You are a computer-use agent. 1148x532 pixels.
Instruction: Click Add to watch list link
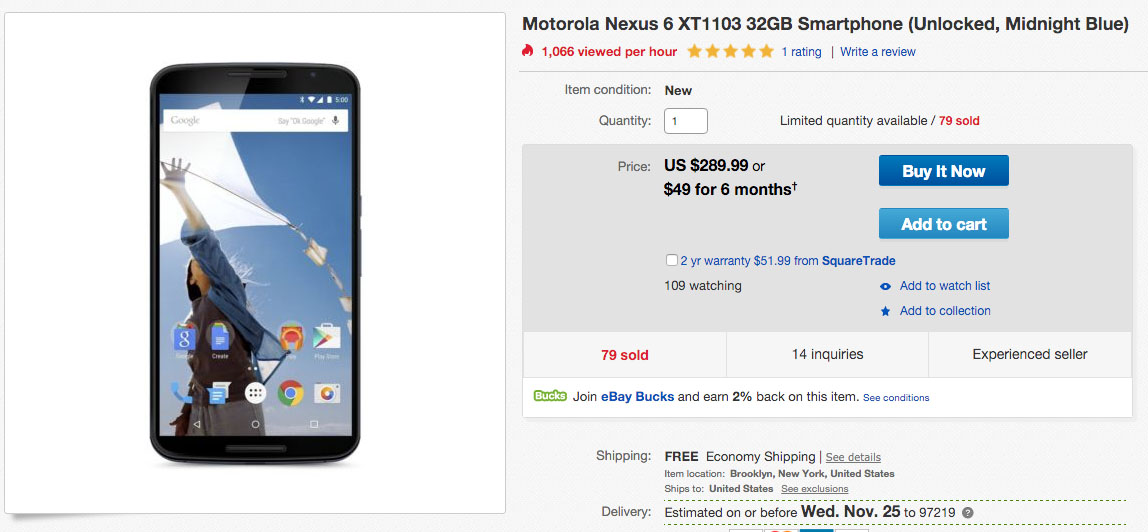pos(944,286)
